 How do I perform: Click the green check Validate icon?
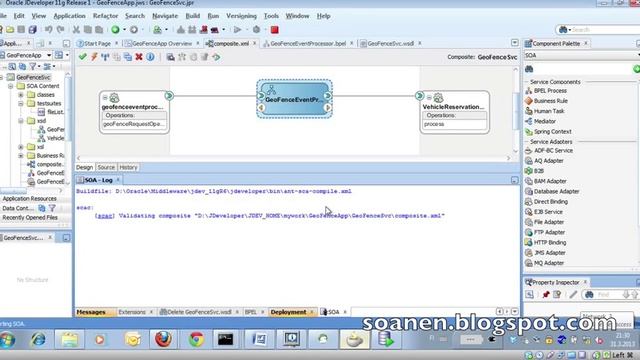tap(82, 57)
